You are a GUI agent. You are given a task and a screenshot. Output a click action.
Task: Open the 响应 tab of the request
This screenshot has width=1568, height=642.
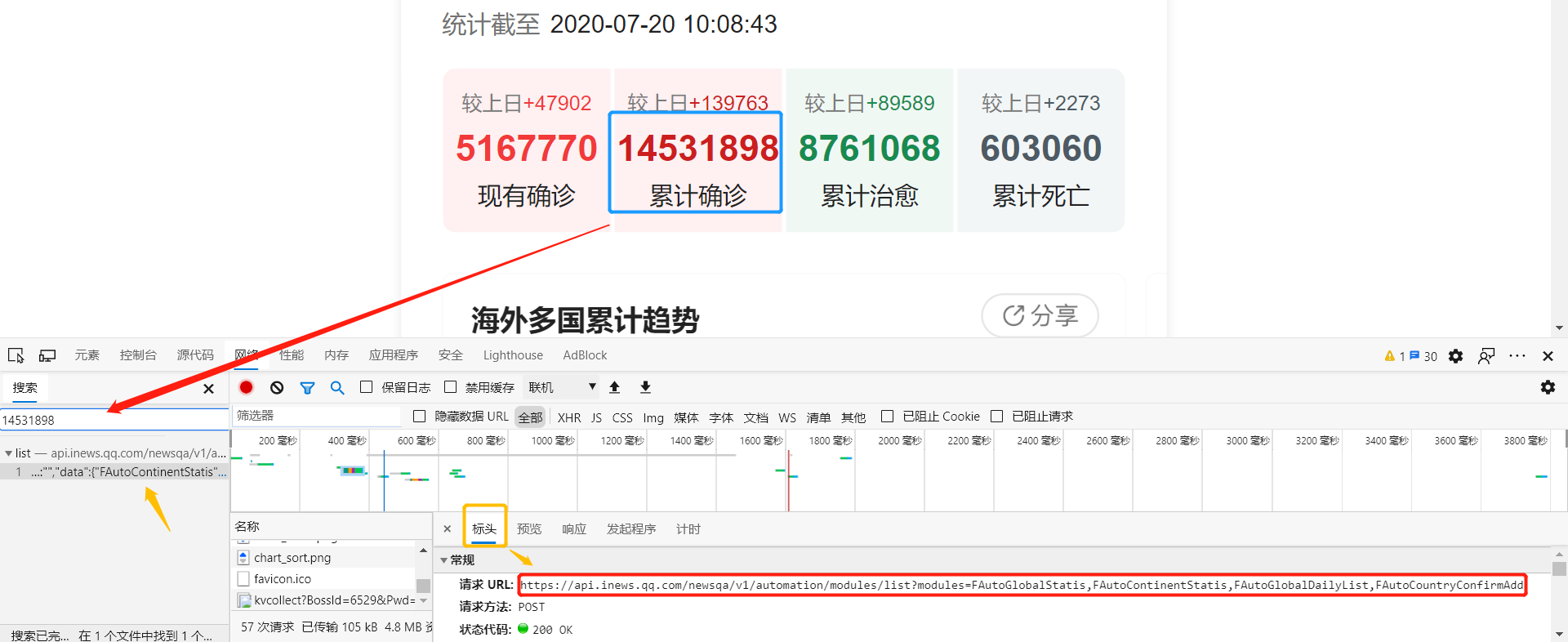(x=574, y=529)
